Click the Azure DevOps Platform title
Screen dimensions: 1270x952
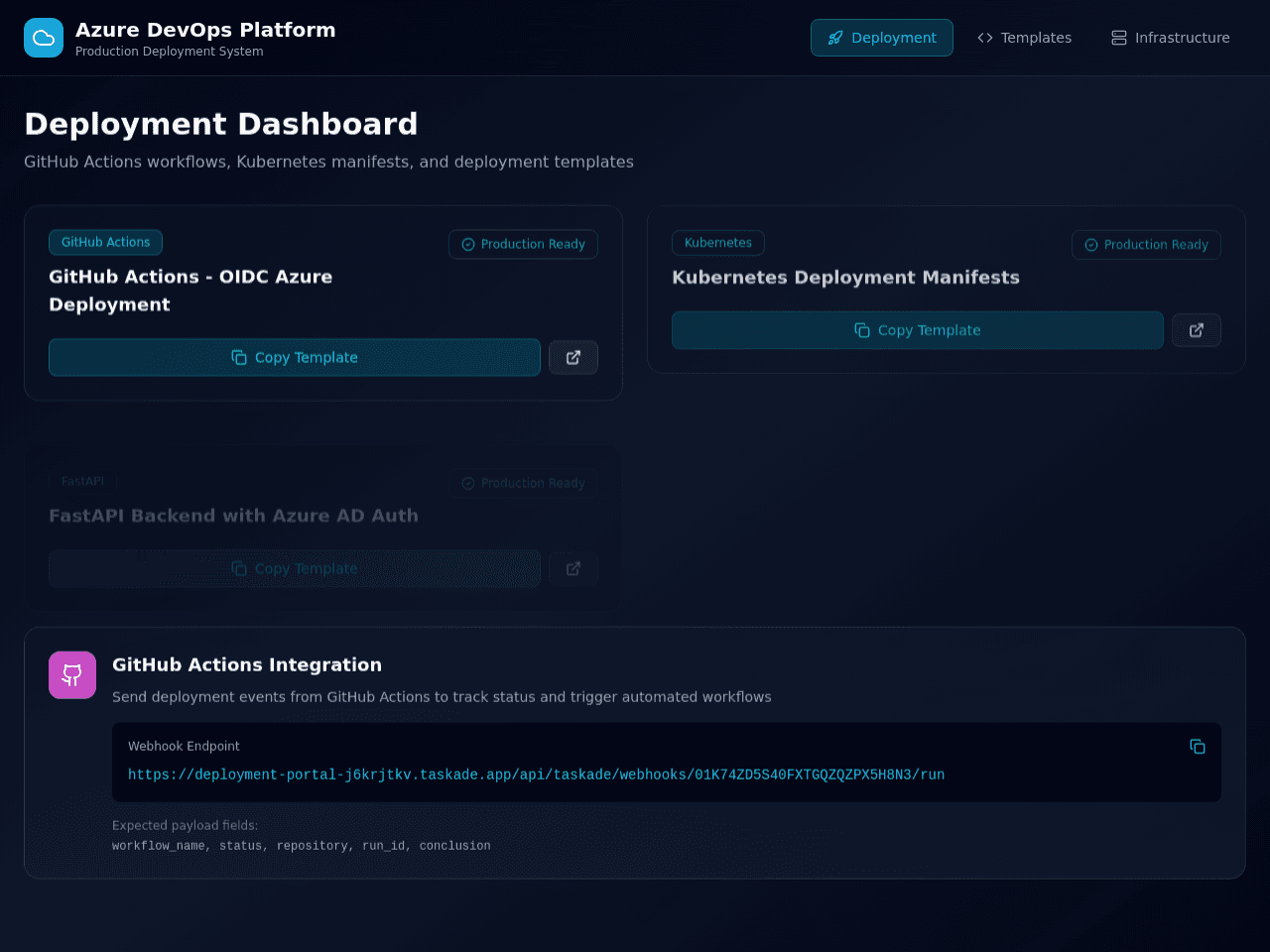(x=205, y=30)
